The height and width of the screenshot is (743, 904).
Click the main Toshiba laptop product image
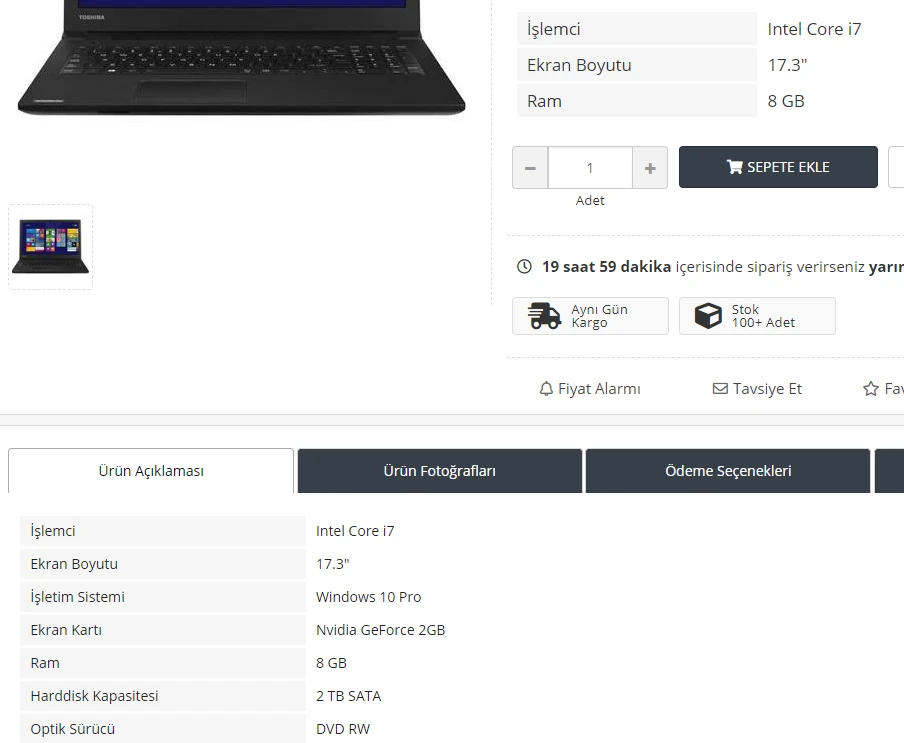242,58
